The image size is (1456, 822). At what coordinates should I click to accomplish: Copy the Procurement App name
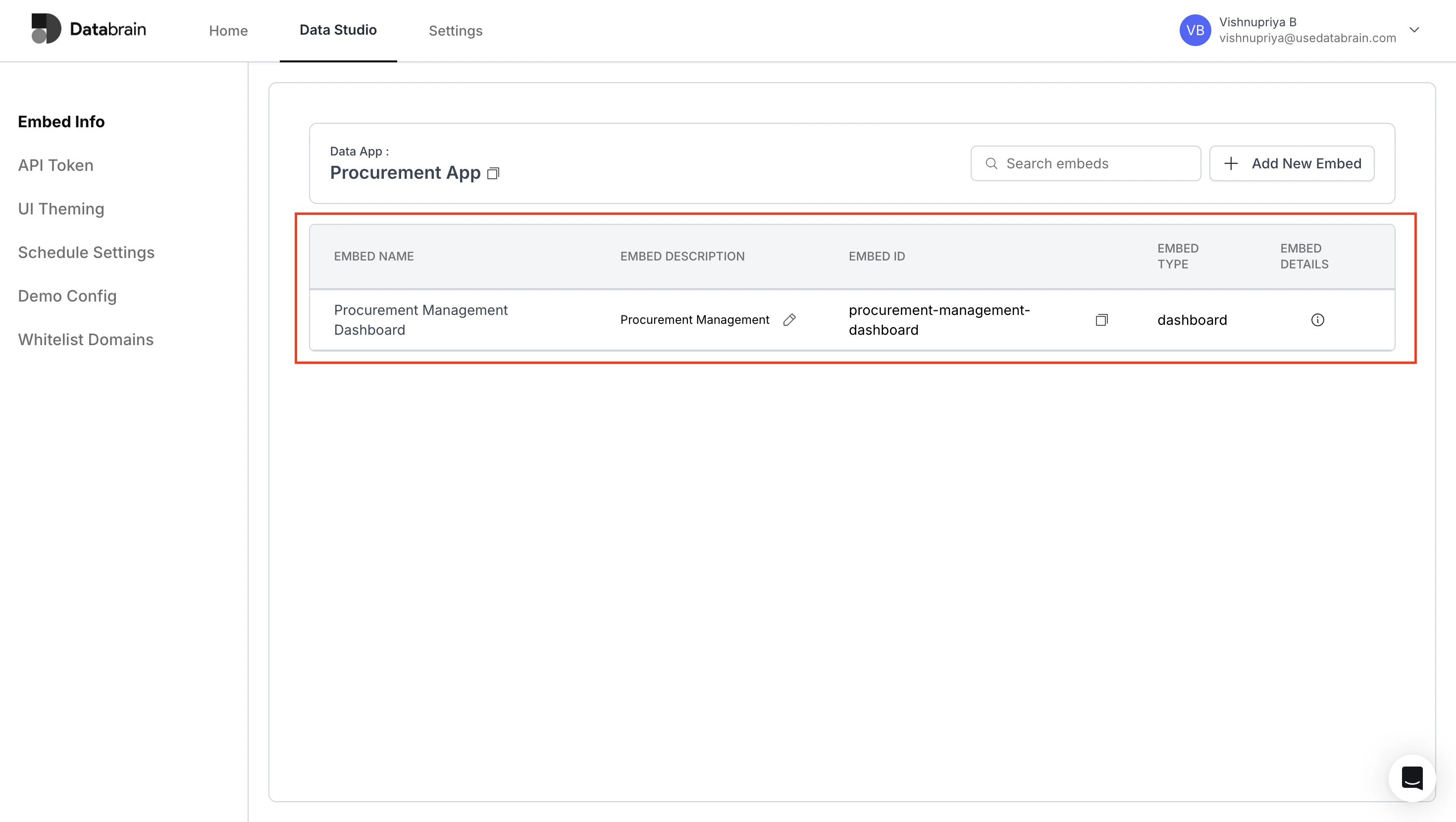pos(493,173)
